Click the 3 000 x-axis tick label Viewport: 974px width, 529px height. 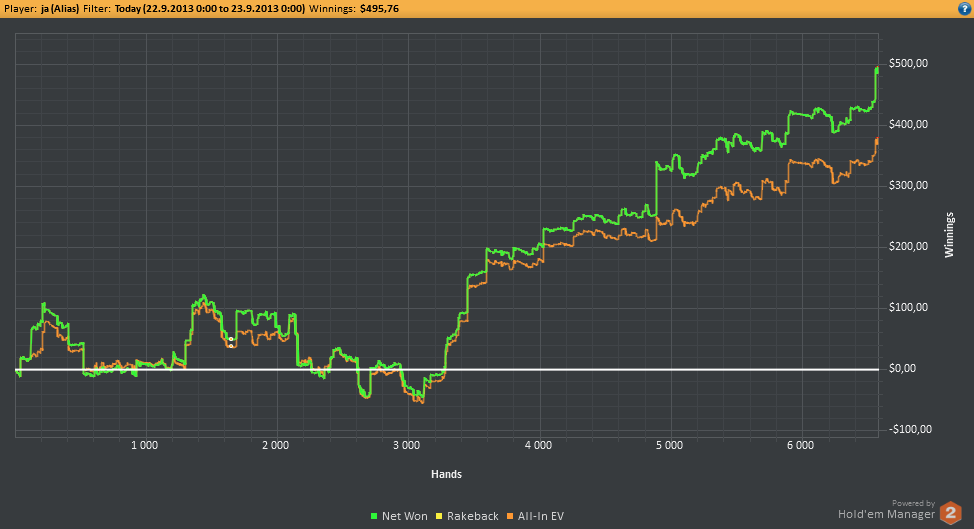click(407, 444)
